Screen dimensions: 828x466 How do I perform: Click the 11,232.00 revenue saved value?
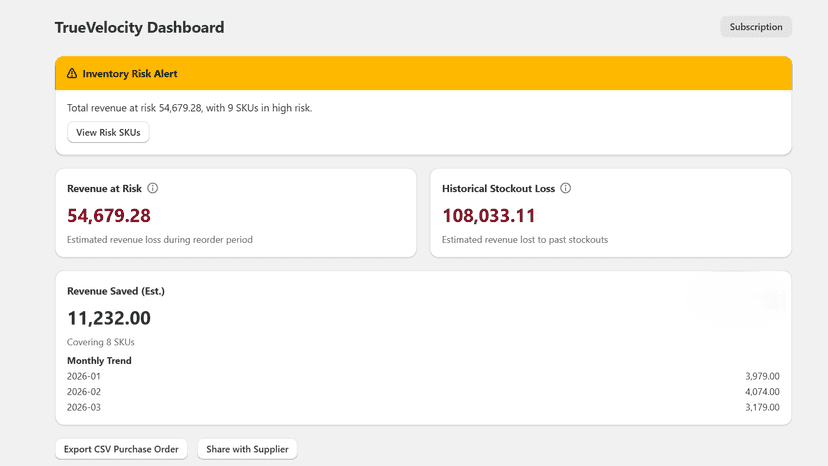(x=109, y=318)
